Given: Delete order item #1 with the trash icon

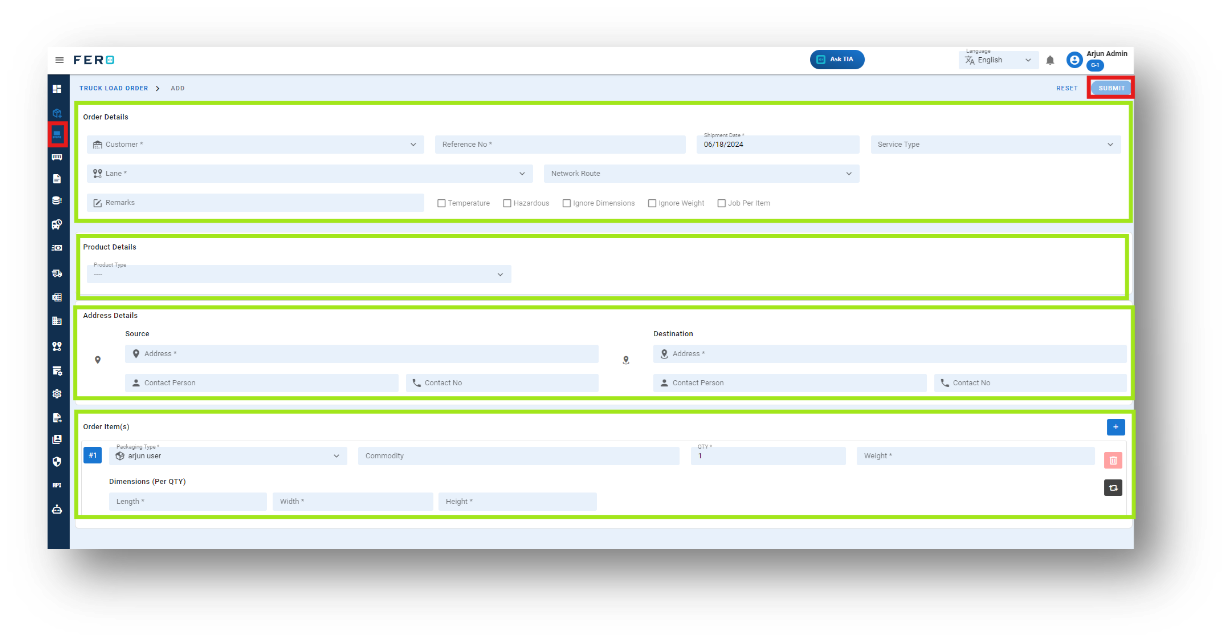Looking at the screenshot, I should tap(1113, 460).
